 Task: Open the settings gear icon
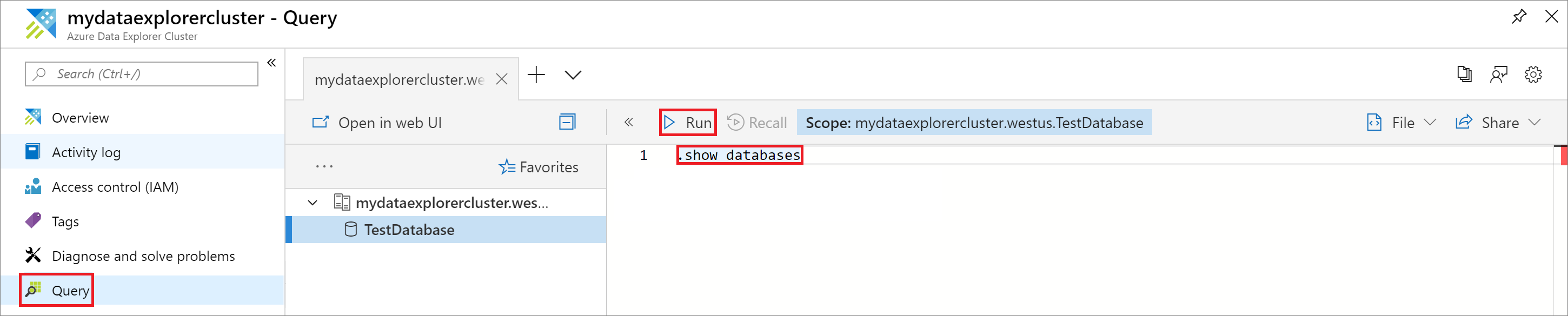[1533, 75]
